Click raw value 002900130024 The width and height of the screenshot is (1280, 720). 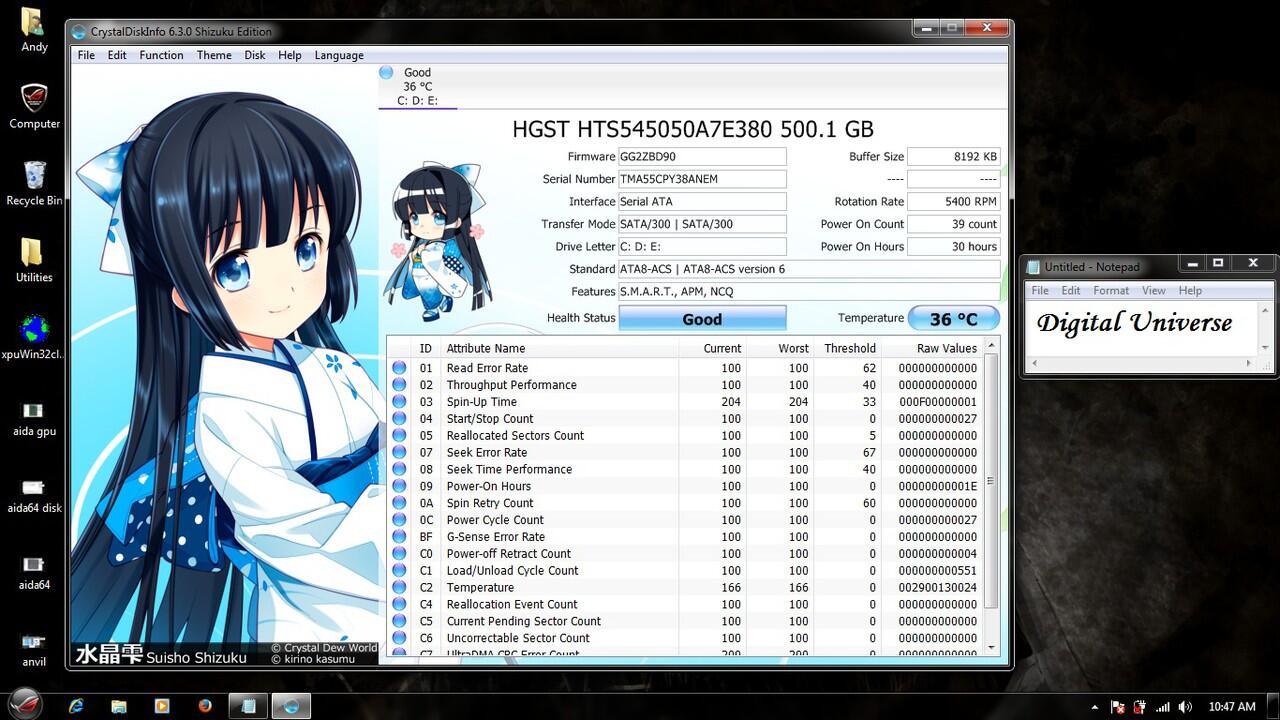click(937, 588)
